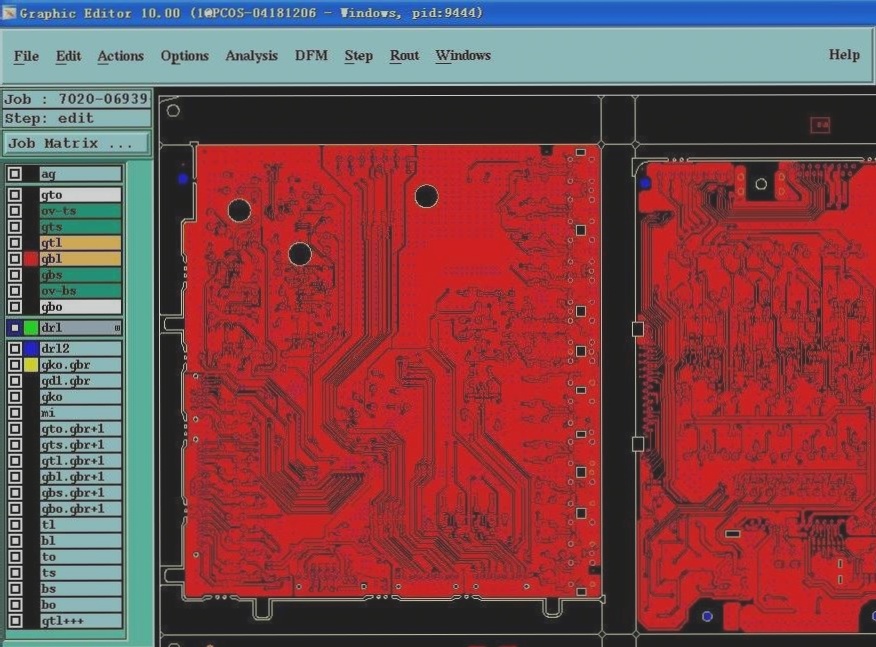
Task: Expand the DFM menu
Action: (x=311, y=56)
